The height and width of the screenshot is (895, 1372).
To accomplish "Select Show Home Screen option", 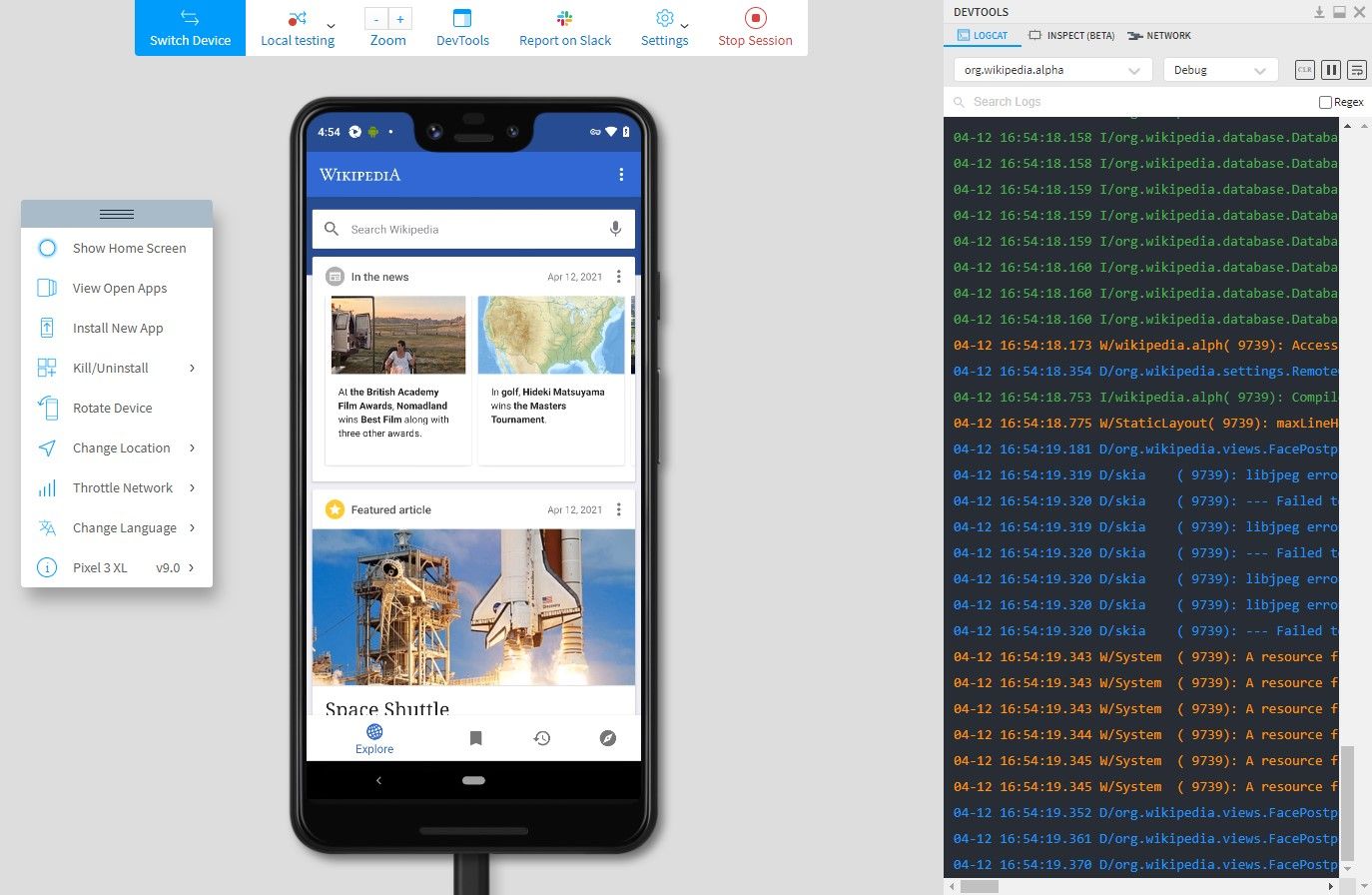I will click(x=117, y=248).
